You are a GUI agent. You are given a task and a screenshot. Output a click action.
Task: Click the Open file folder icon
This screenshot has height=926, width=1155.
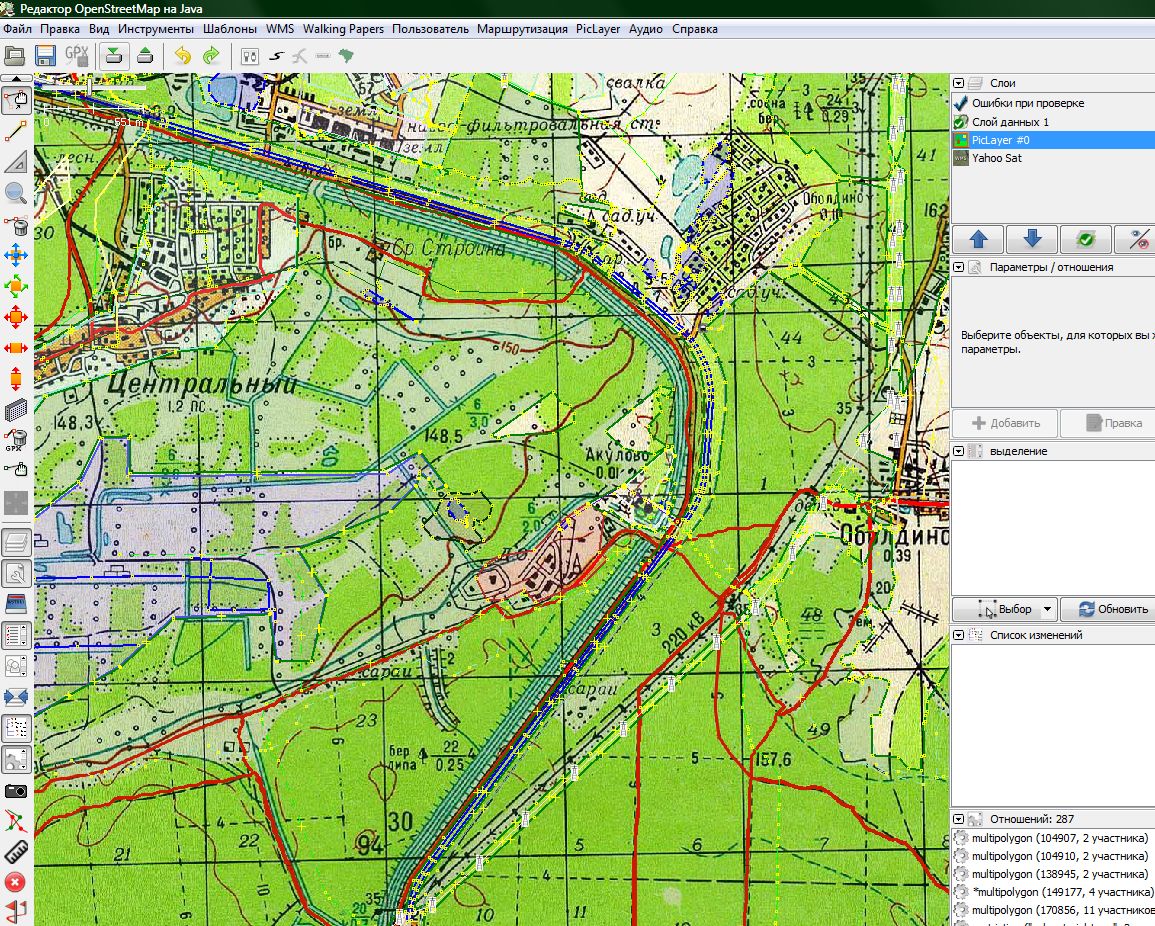click(x=15, y=55)
